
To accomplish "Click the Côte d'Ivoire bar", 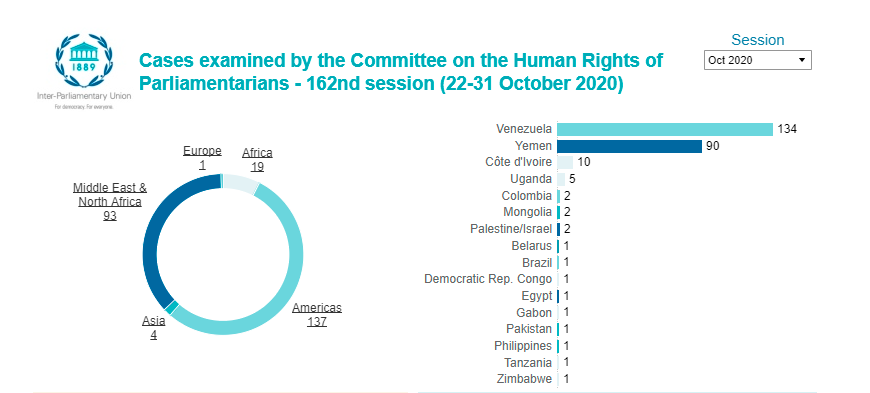I will point(565,163).
